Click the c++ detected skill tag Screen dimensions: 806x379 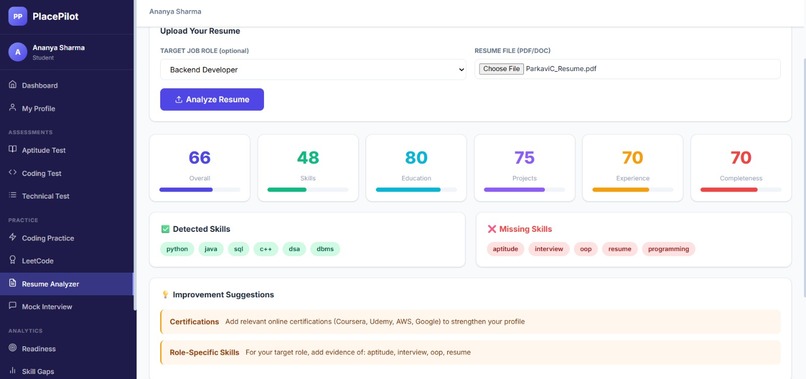pos(266,249)
